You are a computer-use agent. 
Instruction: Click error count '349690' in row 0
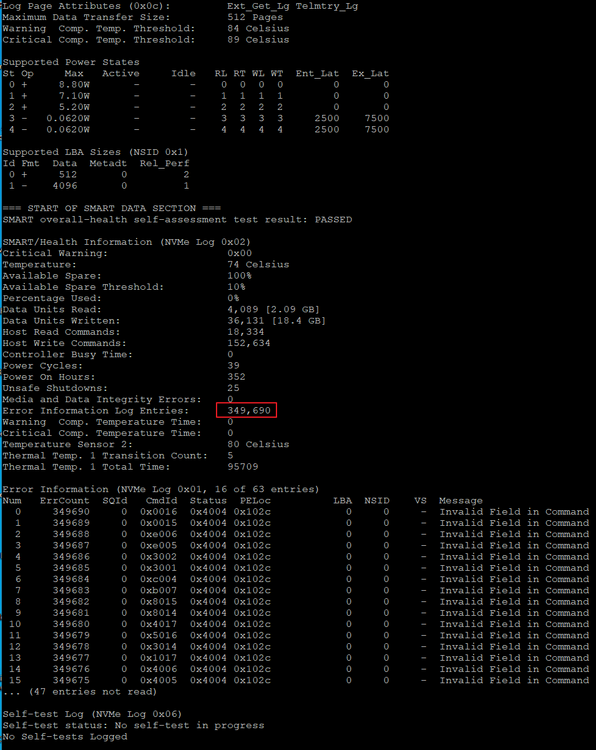[71, 512]
